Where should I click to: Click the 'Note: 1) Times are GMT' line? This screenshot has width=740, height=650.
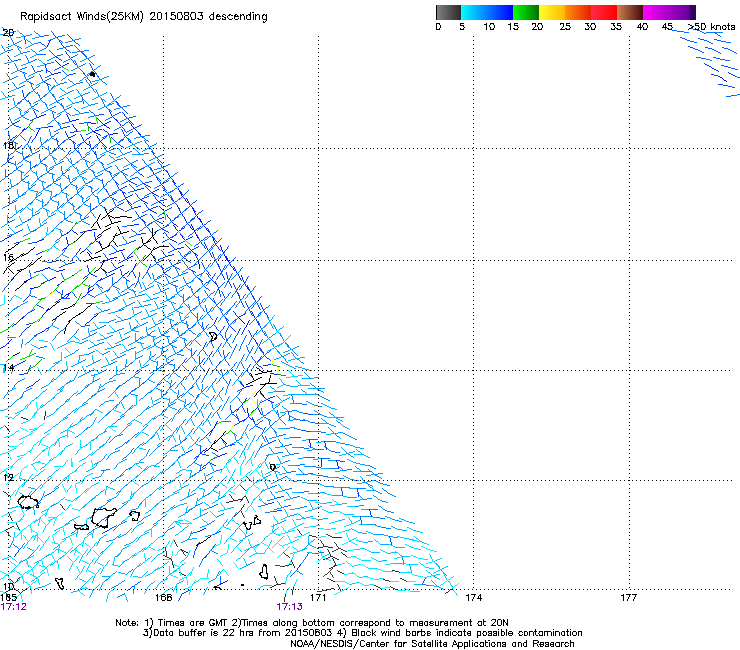pyautogui.click(x=312, y=623)
